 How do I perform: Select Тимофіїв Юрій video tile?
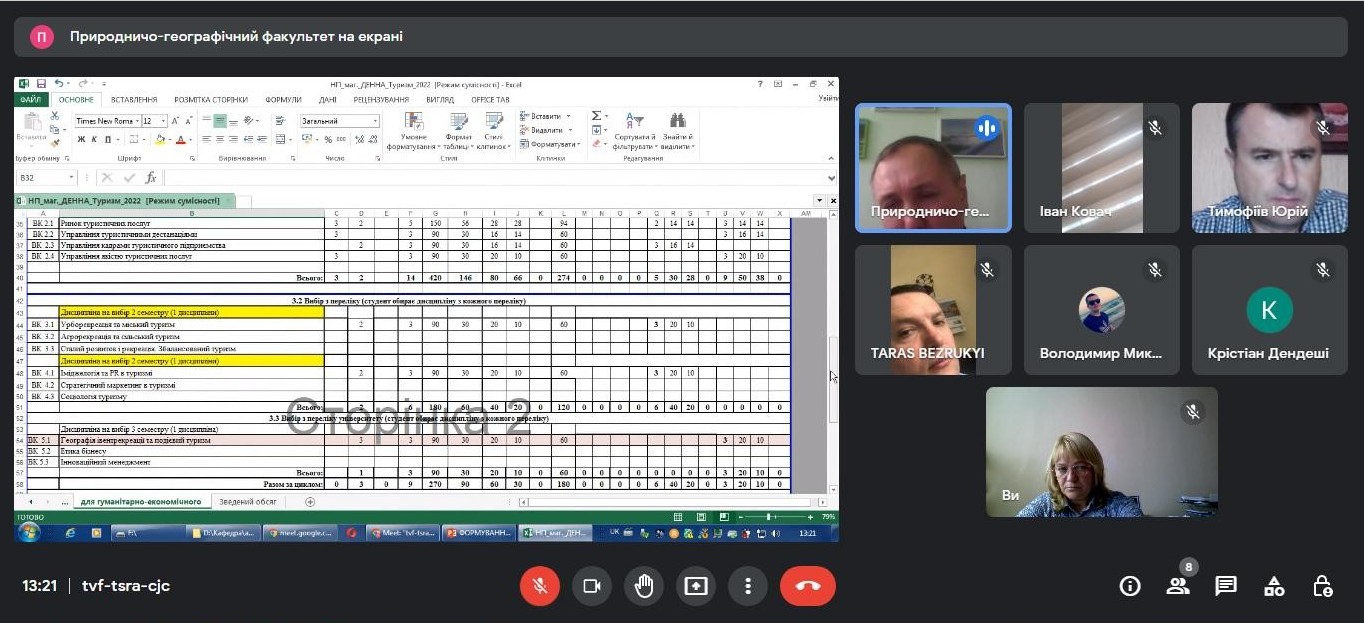(x=1270, y=168)
